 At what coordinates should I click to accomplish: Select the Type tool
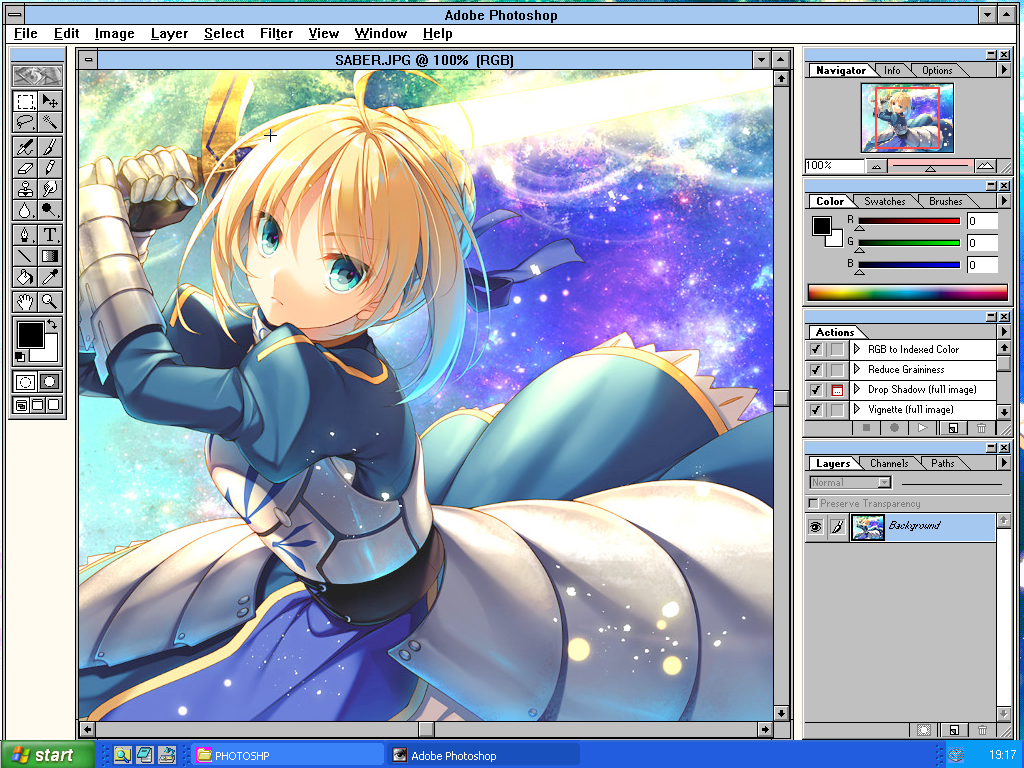pyautogui.click(x=49, y=235)
